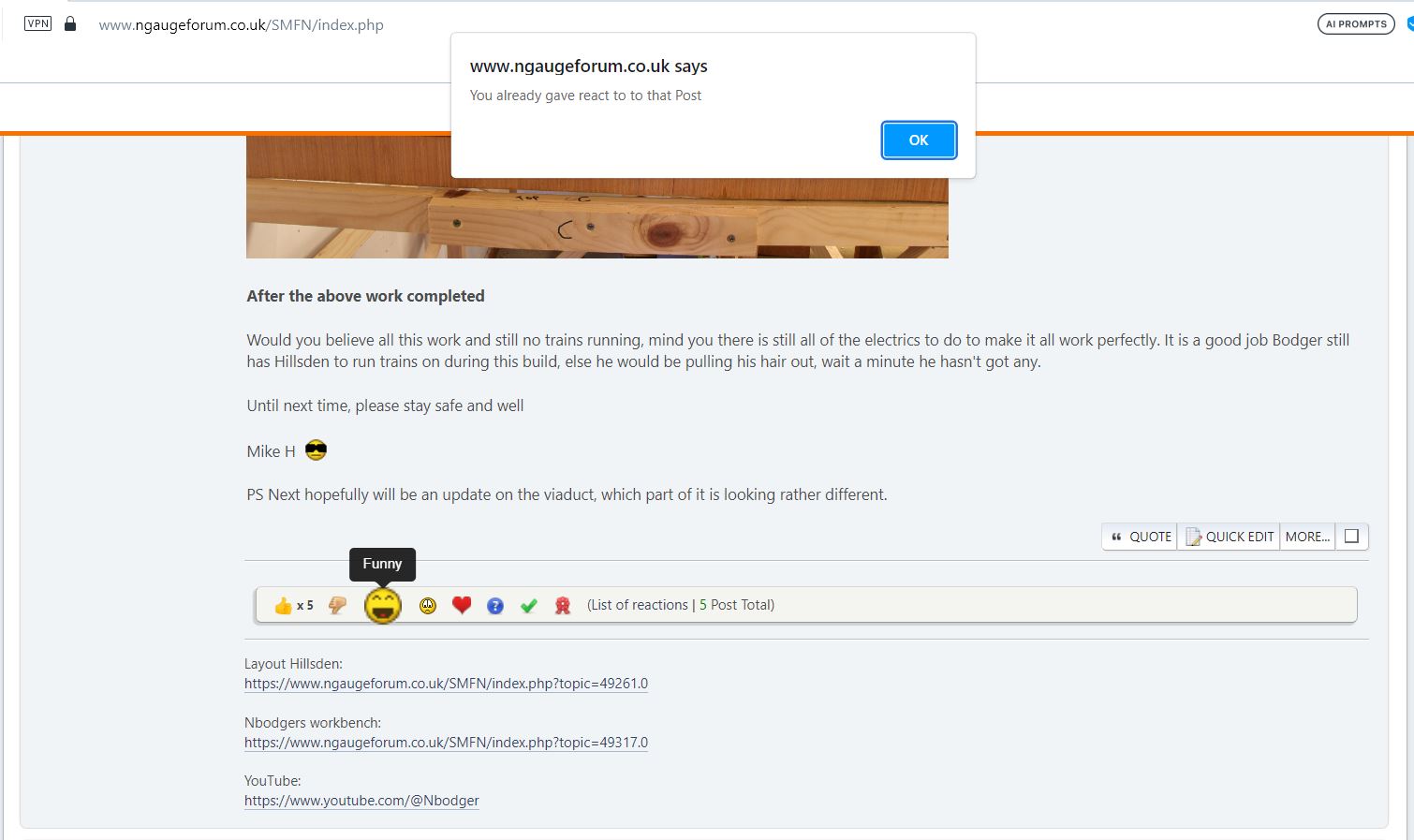1414x840 pixels.
Task: Choose the surprised face reaction
Action: (428, 606)
